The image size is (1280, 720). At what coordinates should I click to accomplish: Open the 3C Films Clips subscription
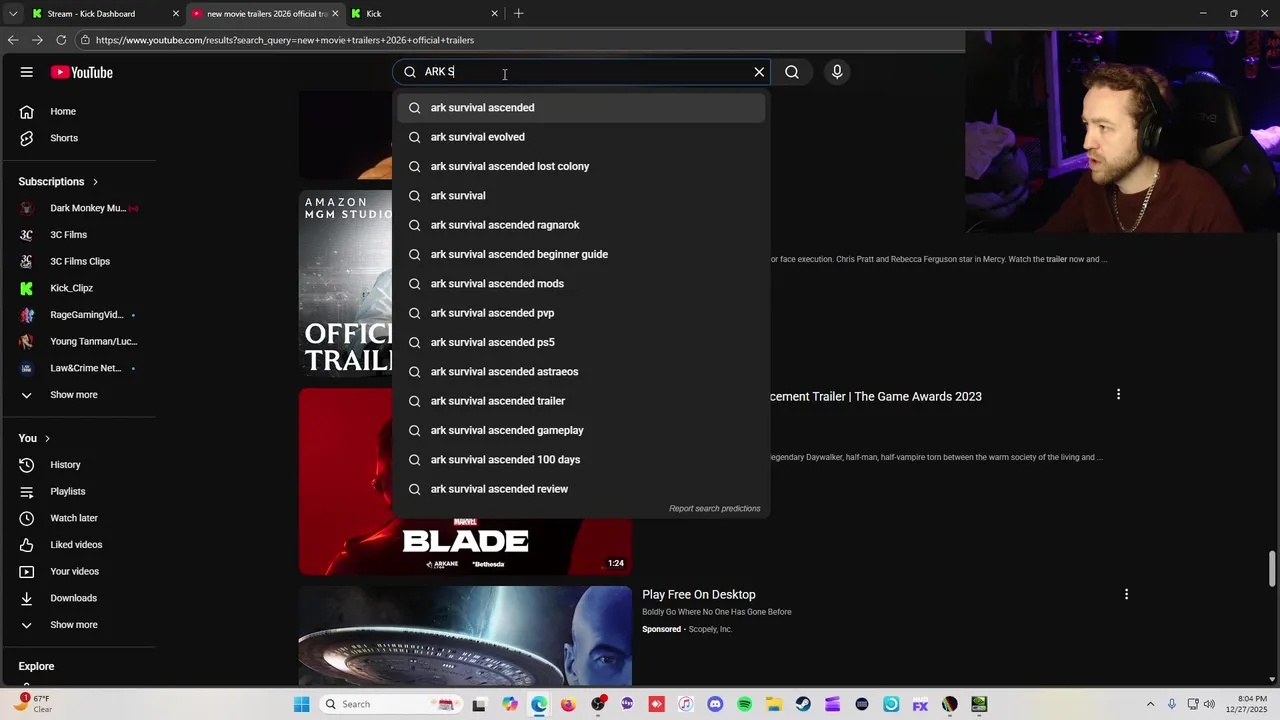click(x=78, y=261)
